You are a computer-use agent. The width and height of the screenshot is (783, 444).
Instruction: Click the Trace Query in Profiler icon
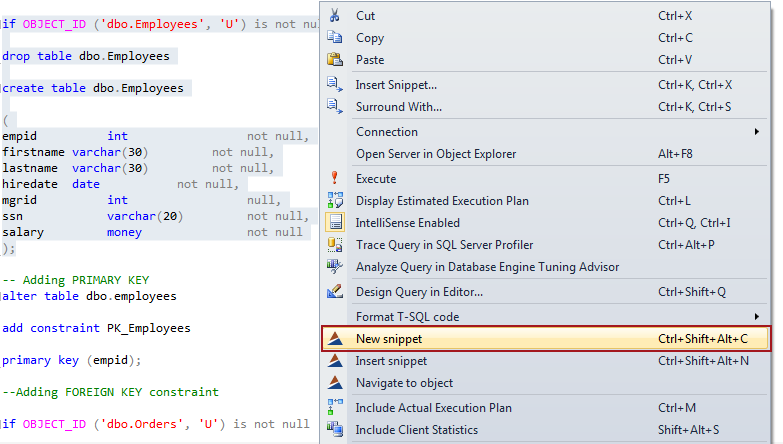coord(335,244)
